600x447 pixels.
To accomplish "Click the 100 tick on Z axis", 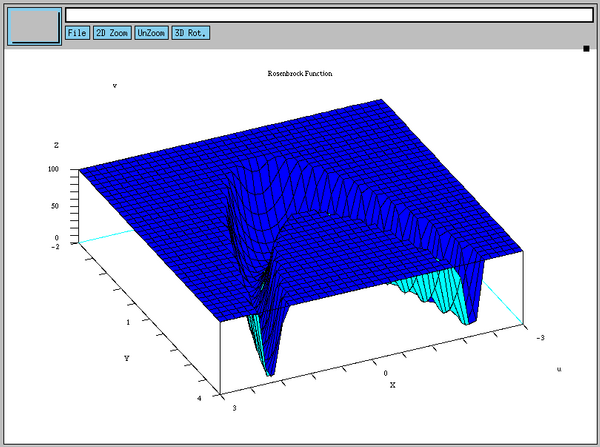I will click(52, 169).
